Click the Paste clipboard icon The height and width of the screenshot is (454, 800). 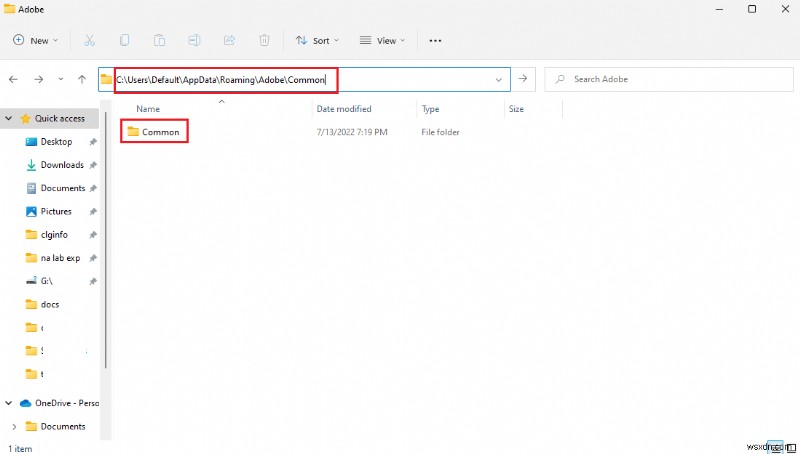point(159,40)
